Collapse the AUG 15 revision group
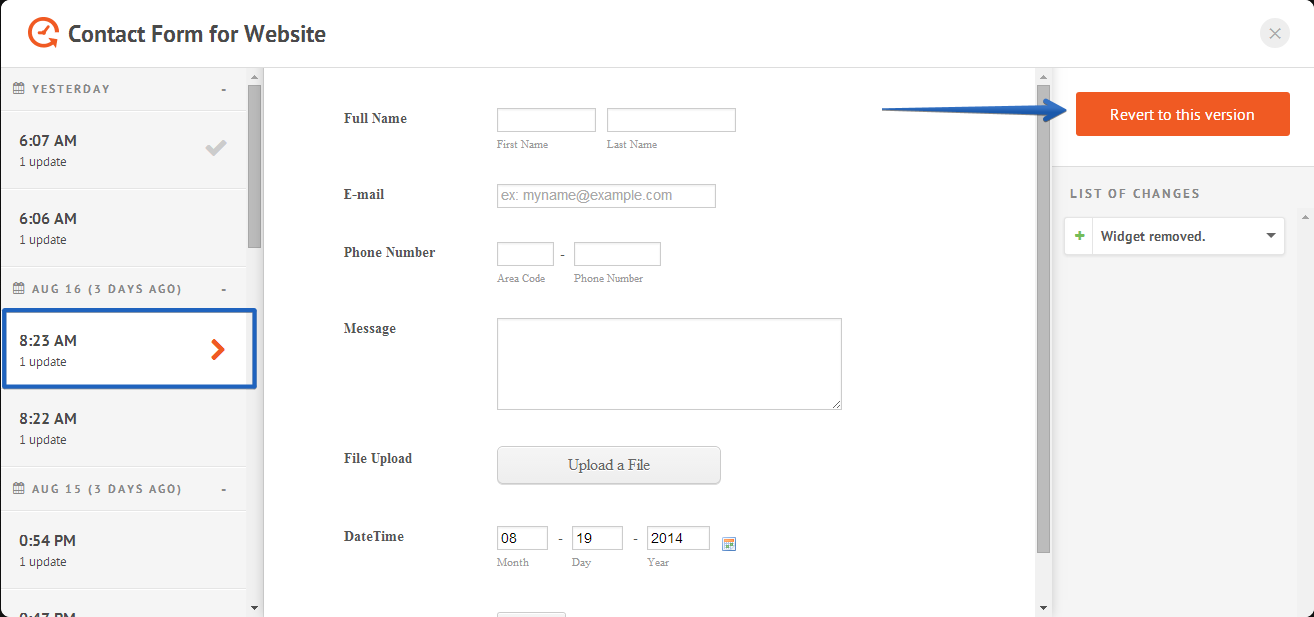The image size is (1314, 617). pos(224,490)
